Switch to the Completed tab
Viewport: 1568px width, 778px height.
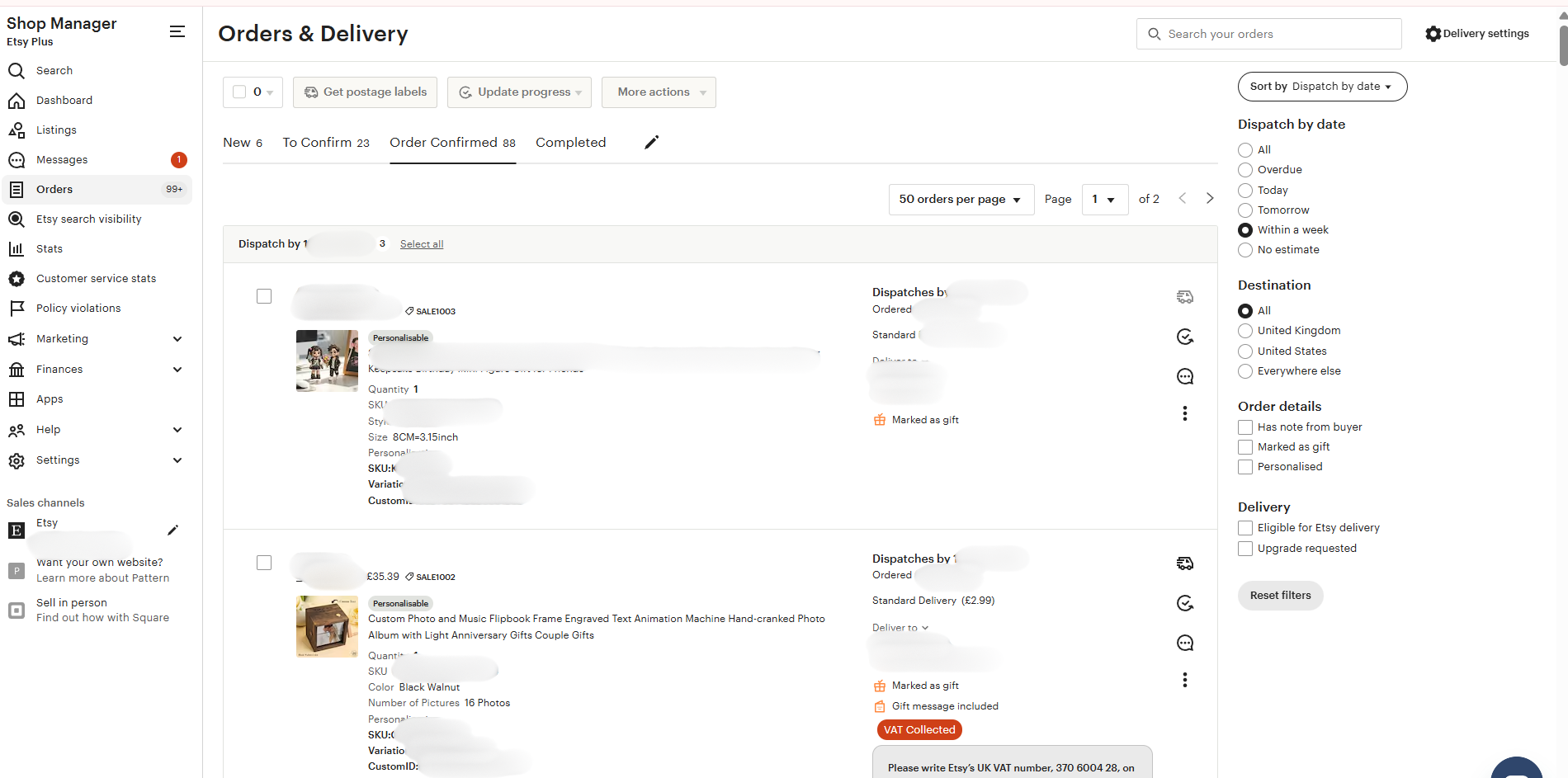click(x=571, y=143)
